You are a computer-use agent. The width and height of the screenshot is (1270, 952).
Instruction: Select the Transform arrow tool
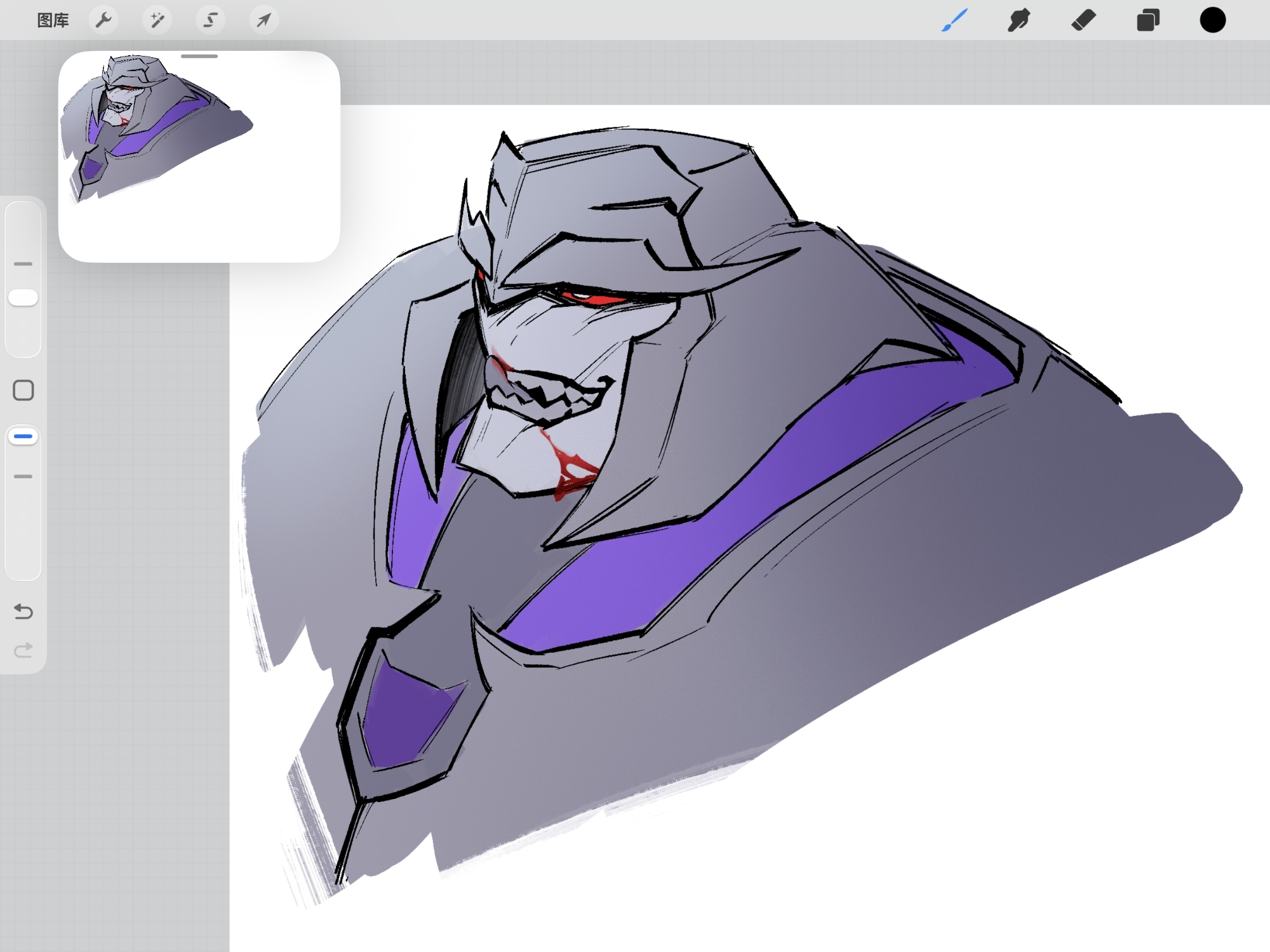tap(264, 20)
